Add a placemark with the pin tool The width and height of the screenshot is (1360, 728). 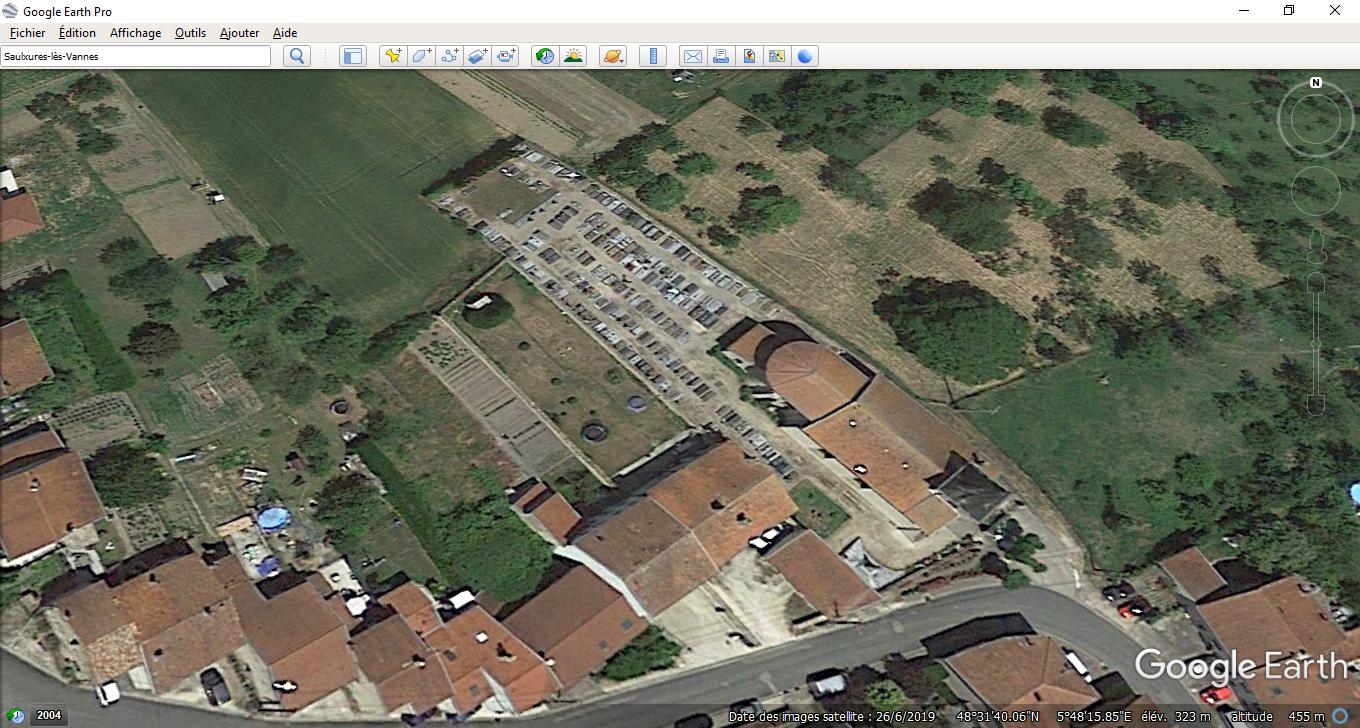393,56
